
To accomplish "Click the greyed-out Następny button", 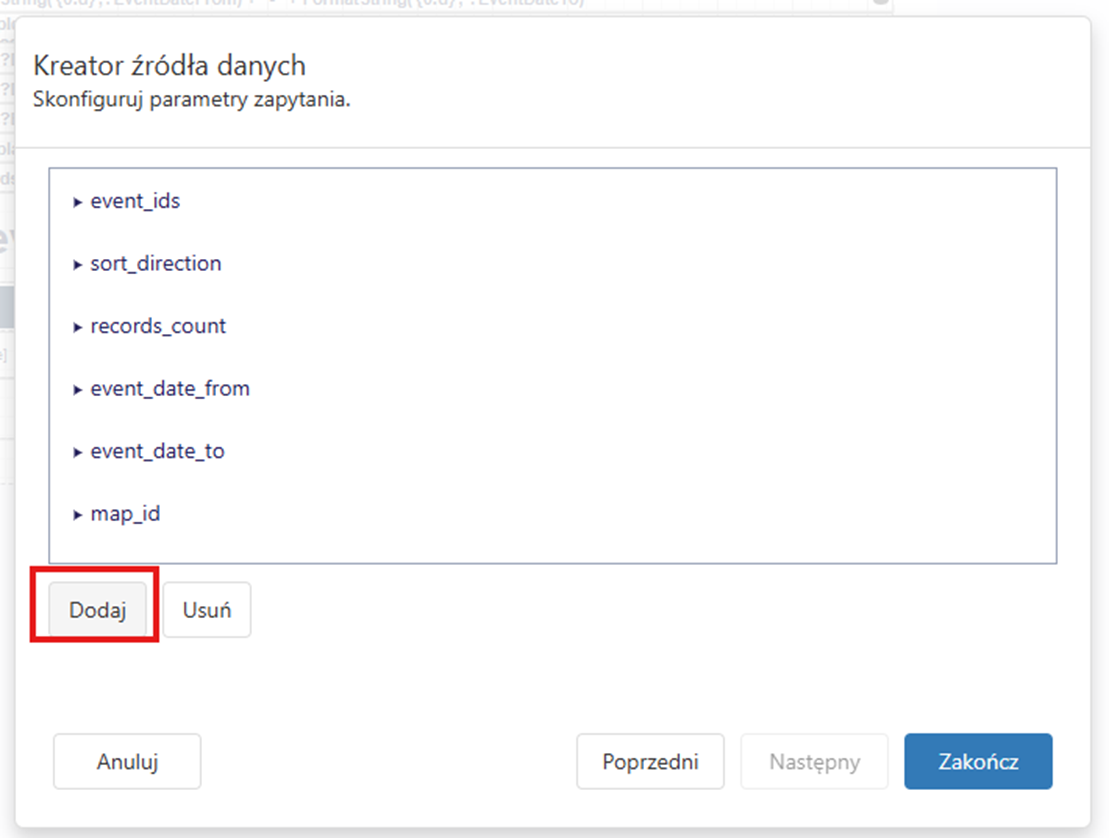I will (x=814, y=762).
